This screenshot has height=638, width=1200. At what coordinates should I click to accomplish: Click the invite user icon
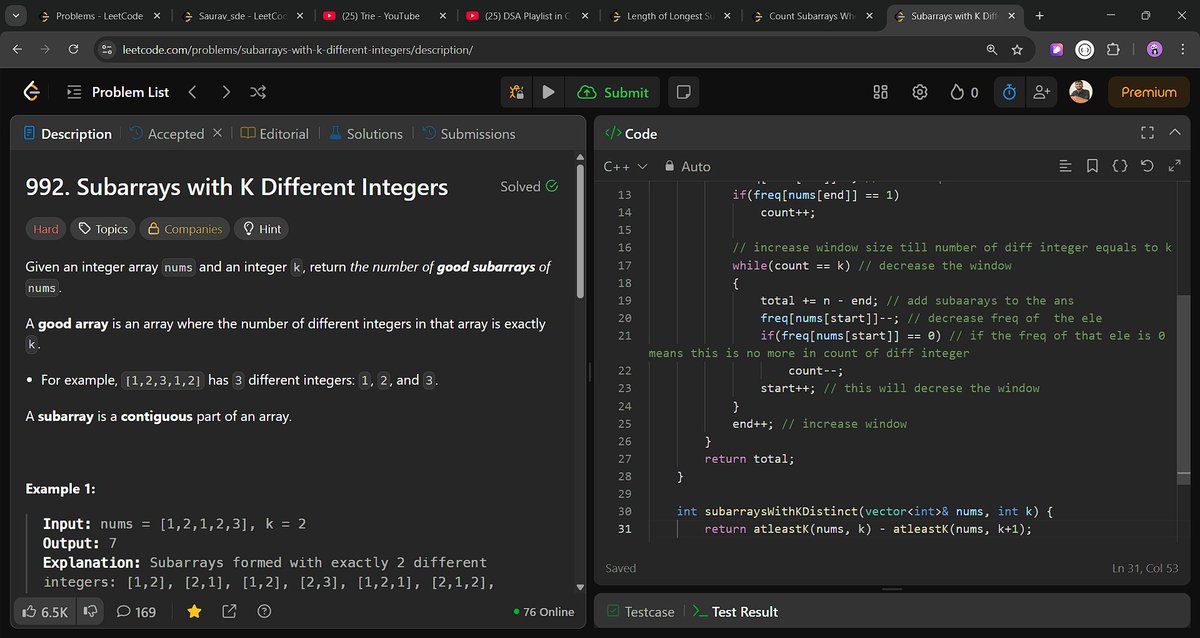tap(1042, 92)
